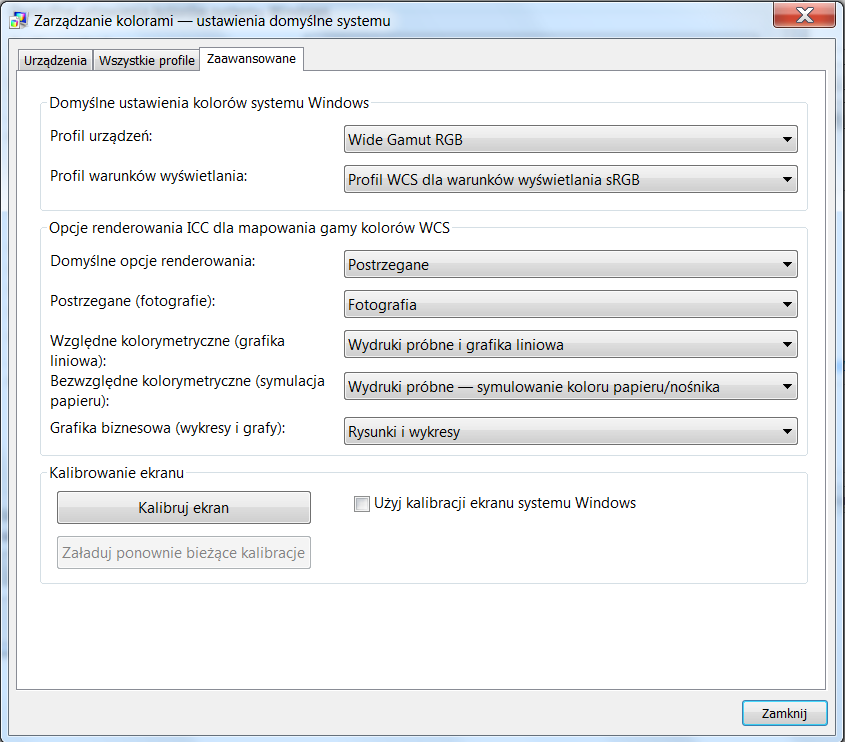The height and width of the screenshot is (742, 845).
Task: Enable Użyj kalibracji ekranu systemu Windows checkbox
Action: [362, 504]
